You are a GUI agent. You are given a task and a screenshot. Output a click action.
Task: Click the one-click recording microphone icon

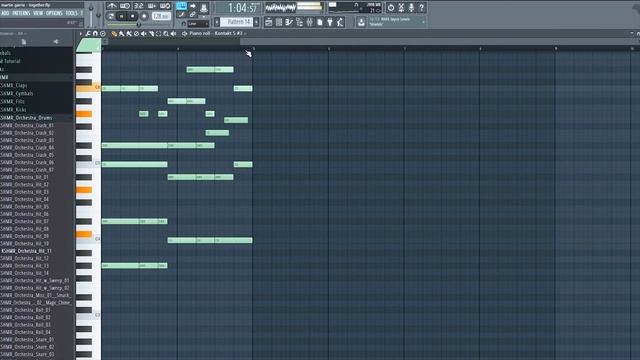[x=411, y=7]
